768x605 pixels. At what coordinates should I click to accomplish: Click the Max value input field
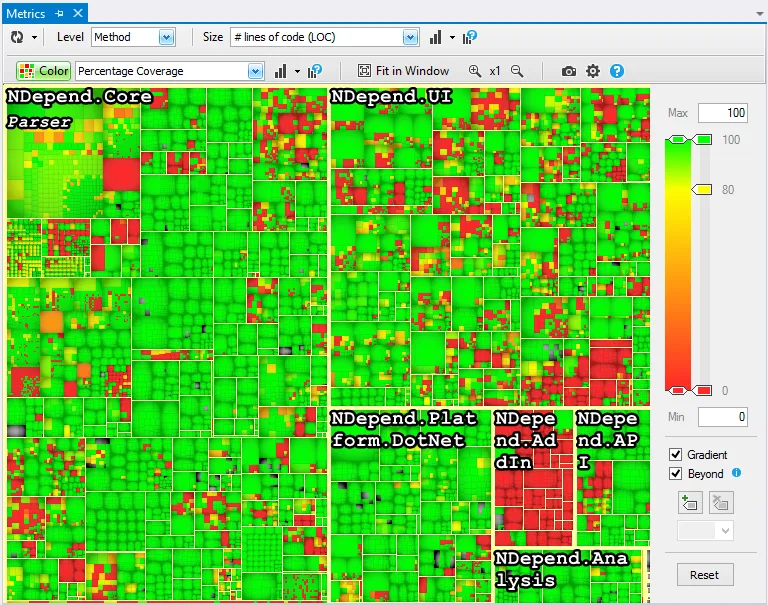(x=723, y=113)
